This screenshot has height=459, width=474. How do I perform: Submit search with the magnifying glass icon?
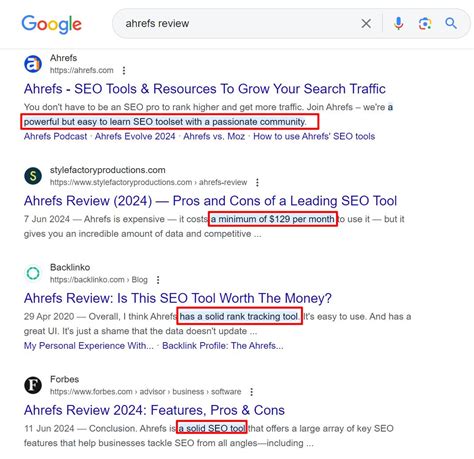(451, 23)
